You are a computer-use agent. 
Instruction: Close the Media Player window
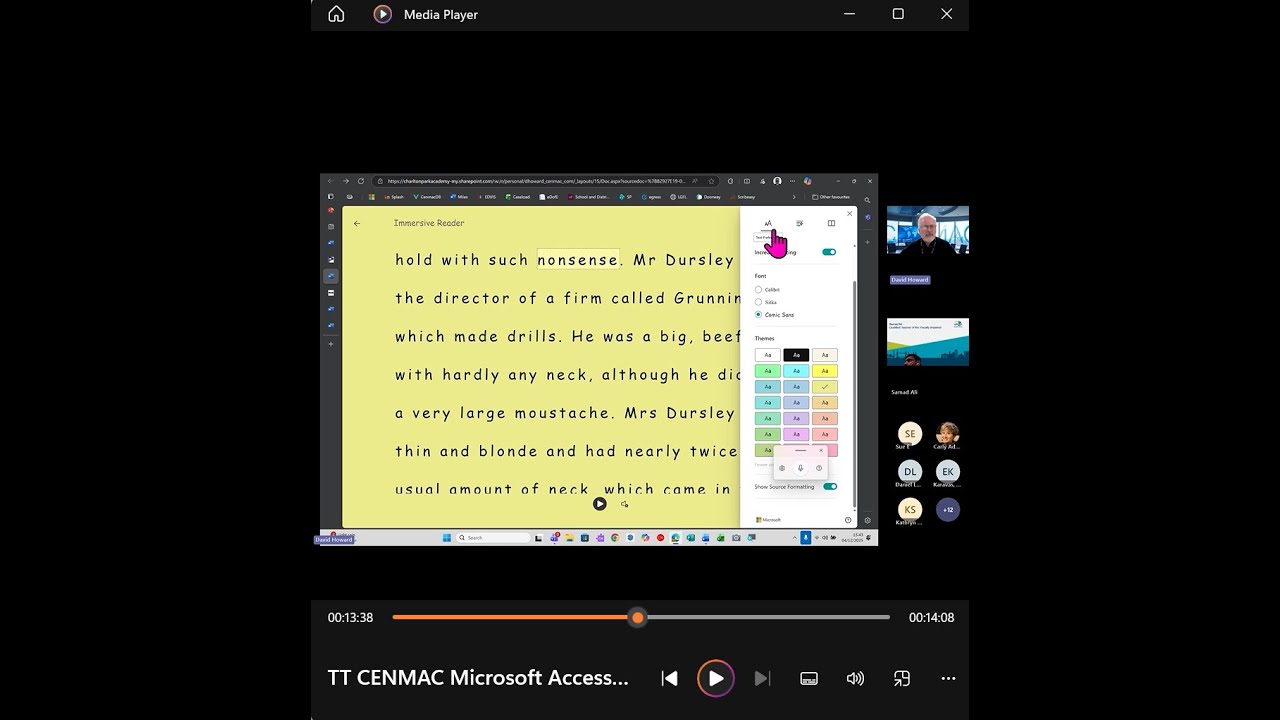(x=946, y=14)
